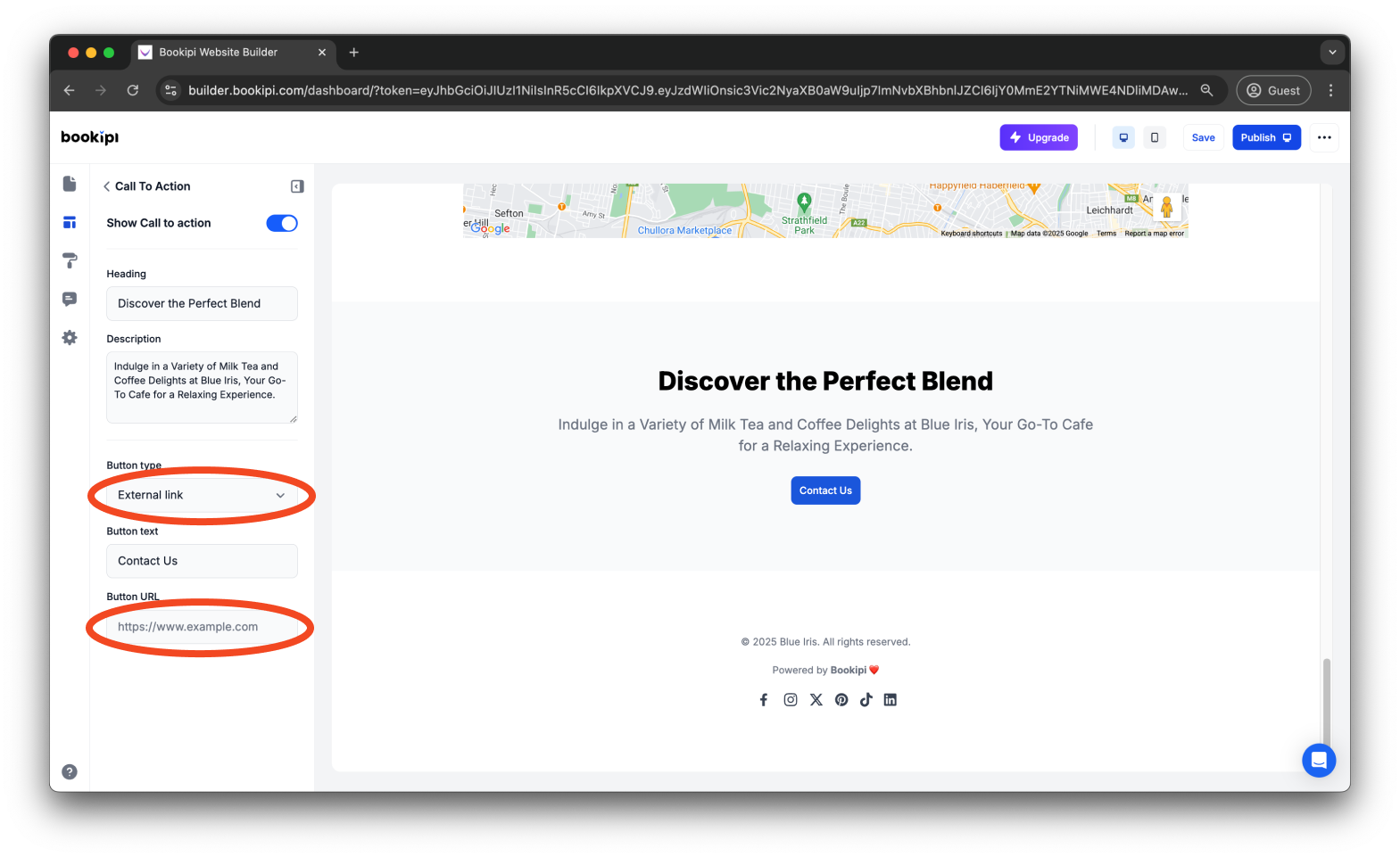
Task: Click the Facebook icon in footer
Action: [764, 700]
